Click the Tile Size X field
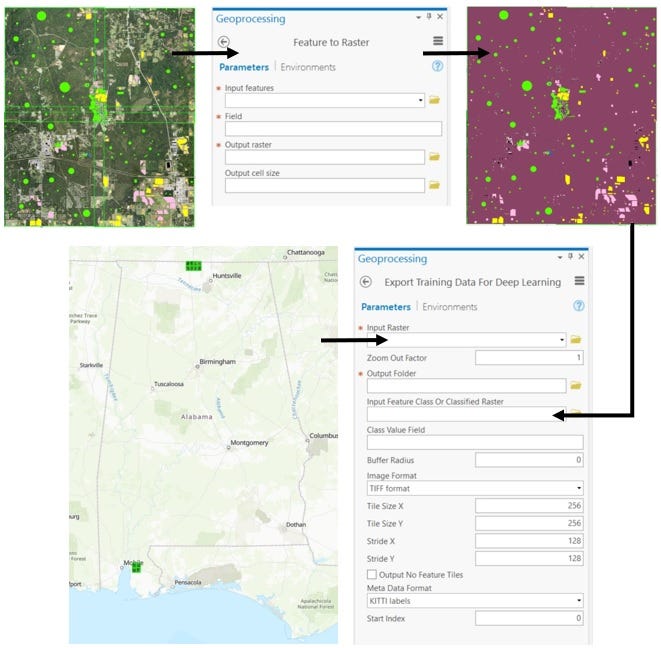Viewport: 661px width, 648px height. point(529,505)
